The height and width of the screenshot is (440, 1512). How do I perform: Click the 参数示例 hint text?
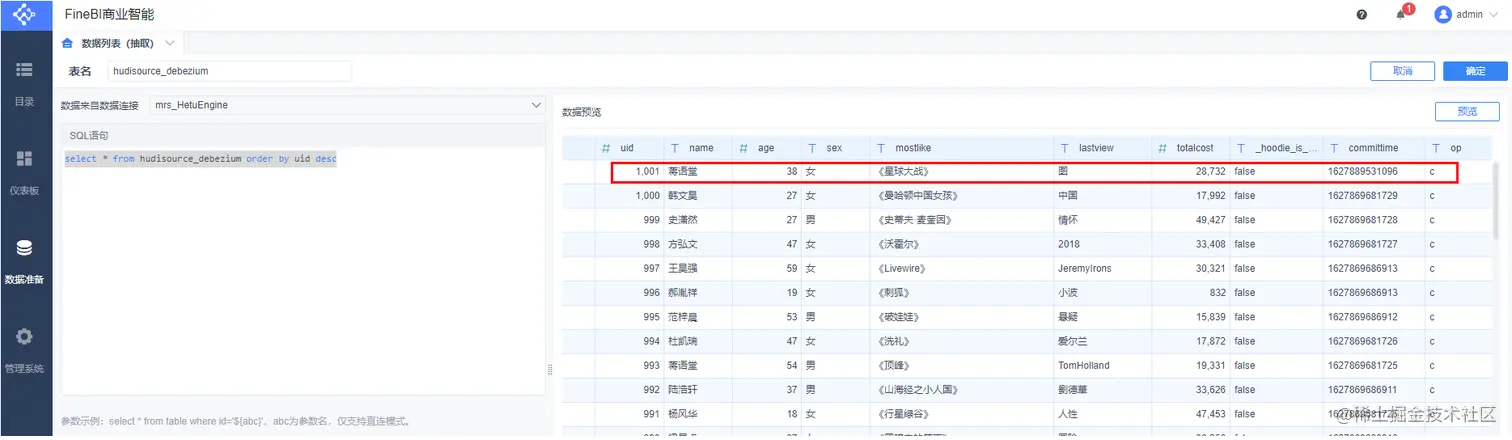235,421
